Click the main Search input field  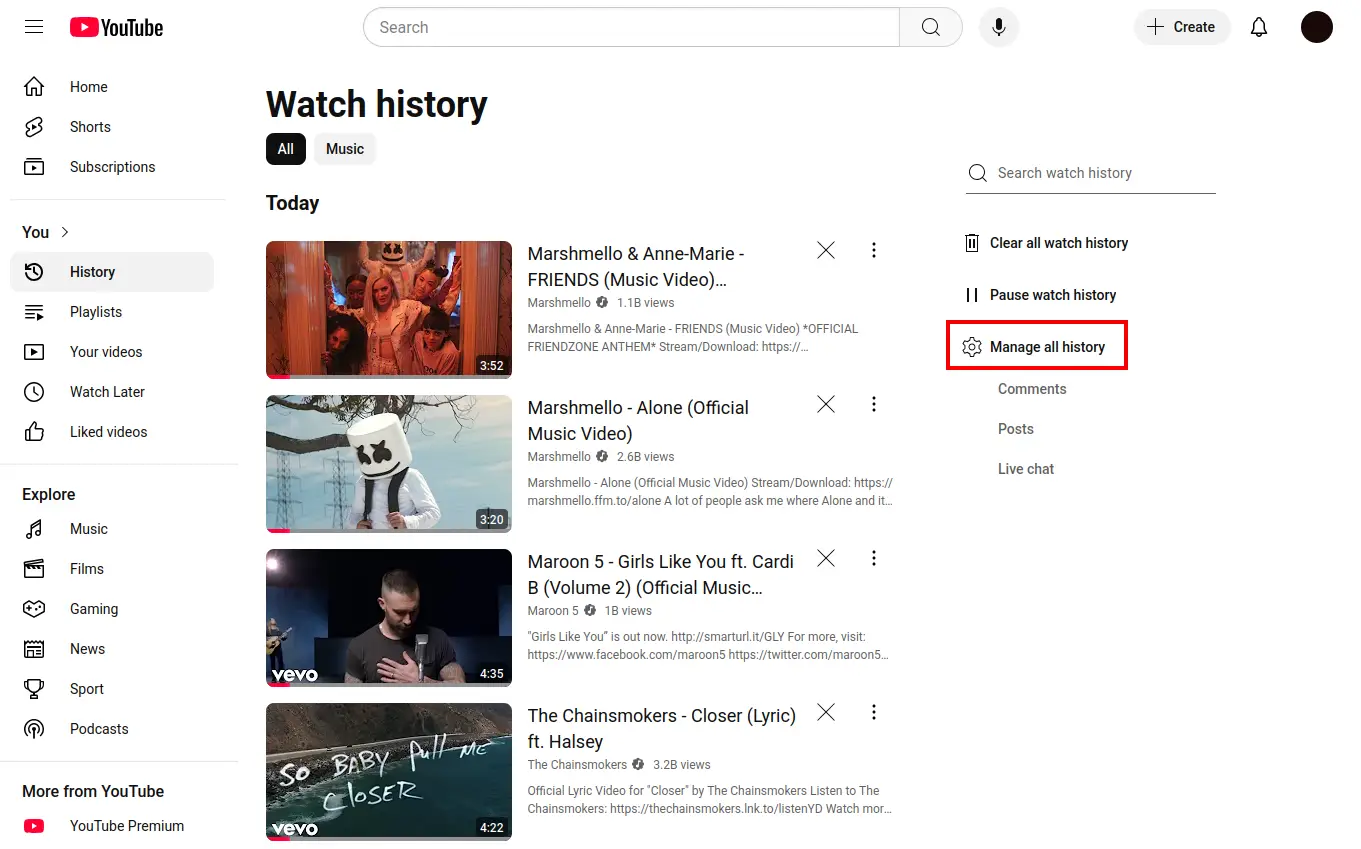coord(632,27)
